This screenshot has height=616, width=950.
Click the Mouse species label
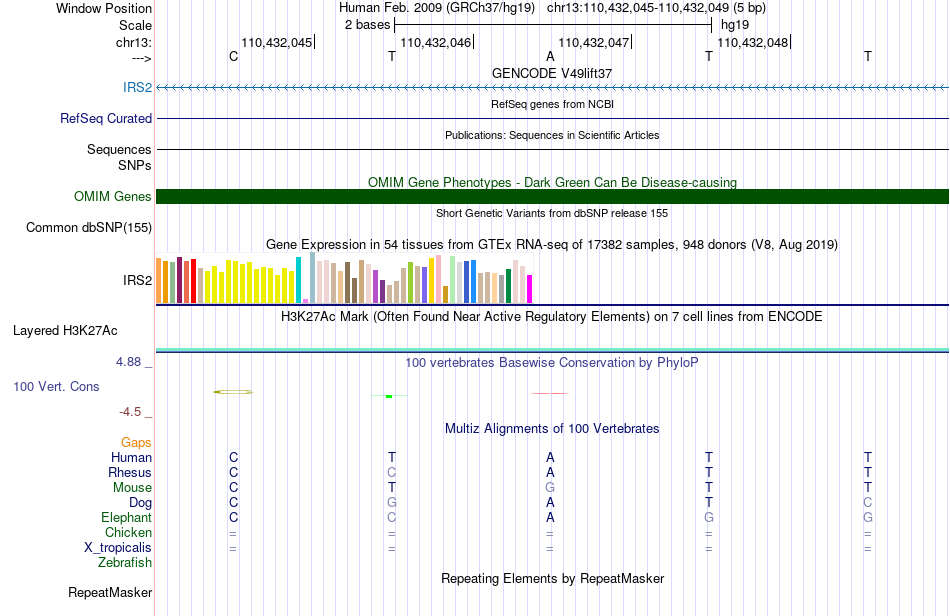(132, 488)
